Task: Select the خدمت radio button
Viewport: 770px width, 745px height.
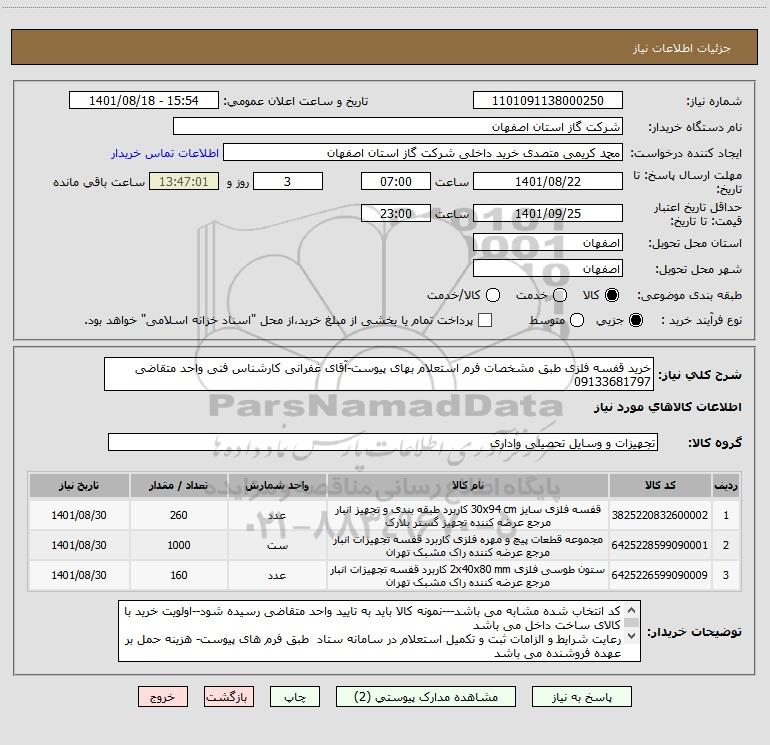Action: pos(560,295)
